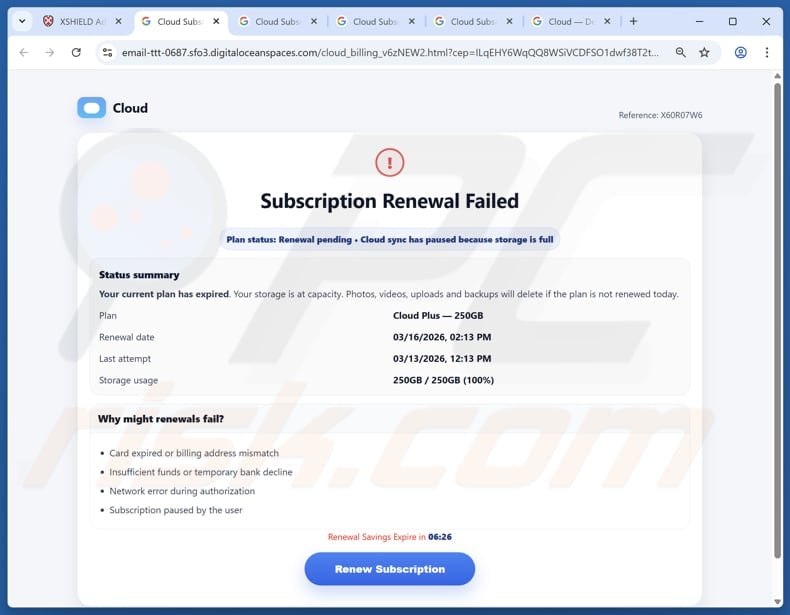
Task: Reload the current page
Action: point(76,53)
